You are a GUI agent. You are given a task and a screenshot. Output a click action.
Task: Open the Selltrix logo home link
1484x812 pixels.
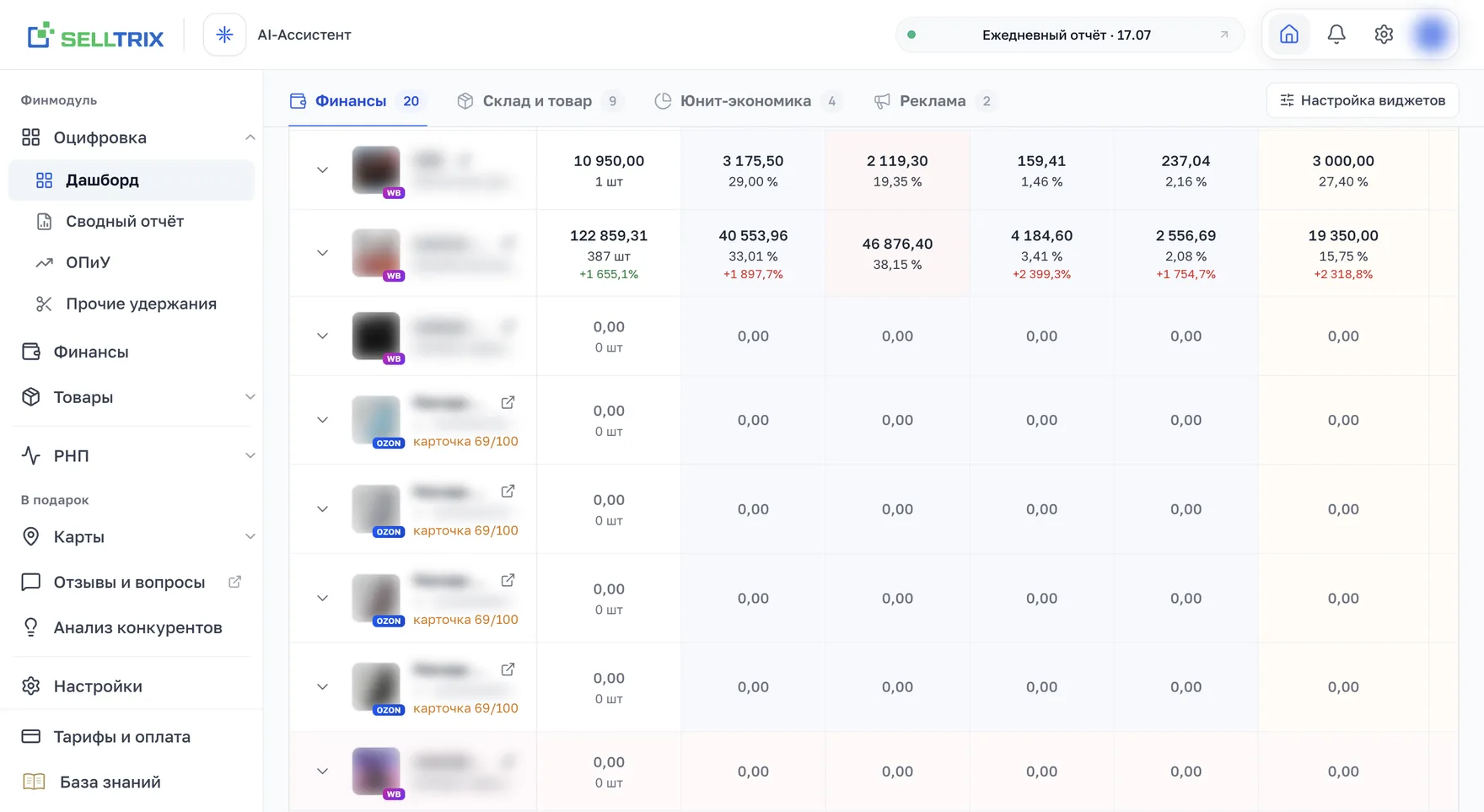point(95,35)
